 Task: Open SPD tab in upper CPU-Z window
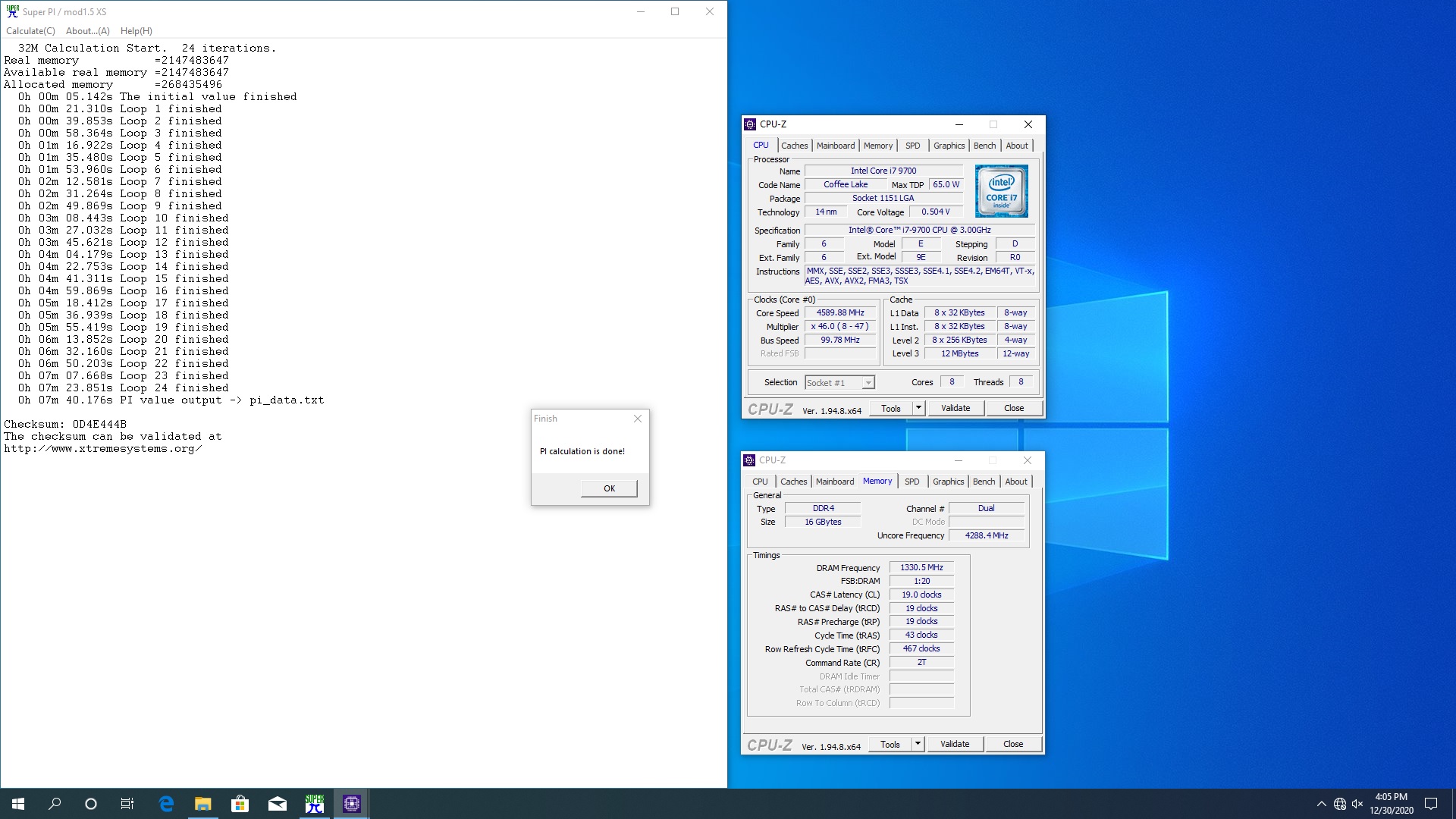pos(913,146)
